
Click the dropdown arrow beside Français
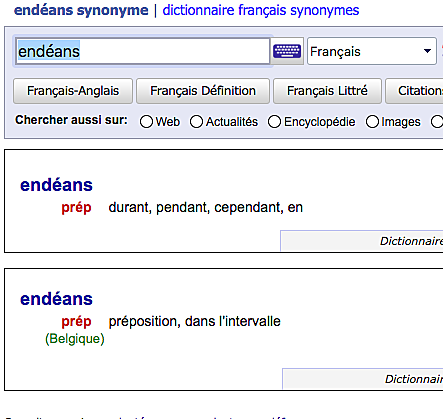tap(427, 51)
